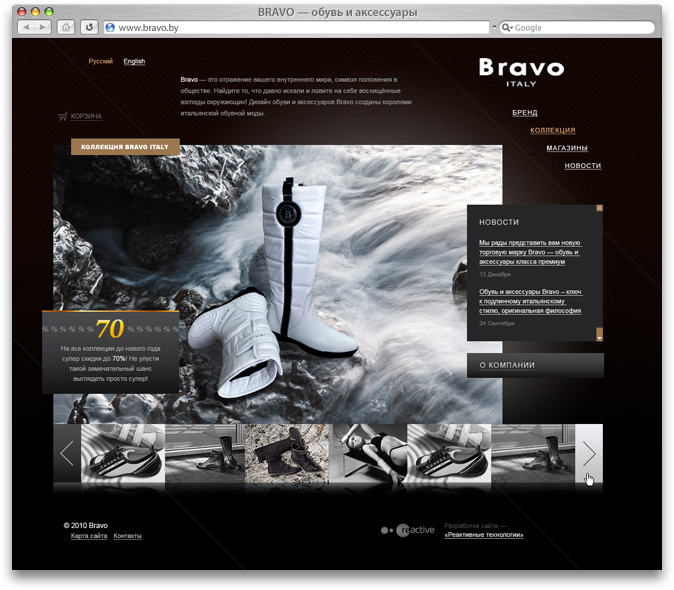Click the www.bravo.by address field
Image resolution: width=674 pixels, height=590 pixels.
(x=297, y=28)
